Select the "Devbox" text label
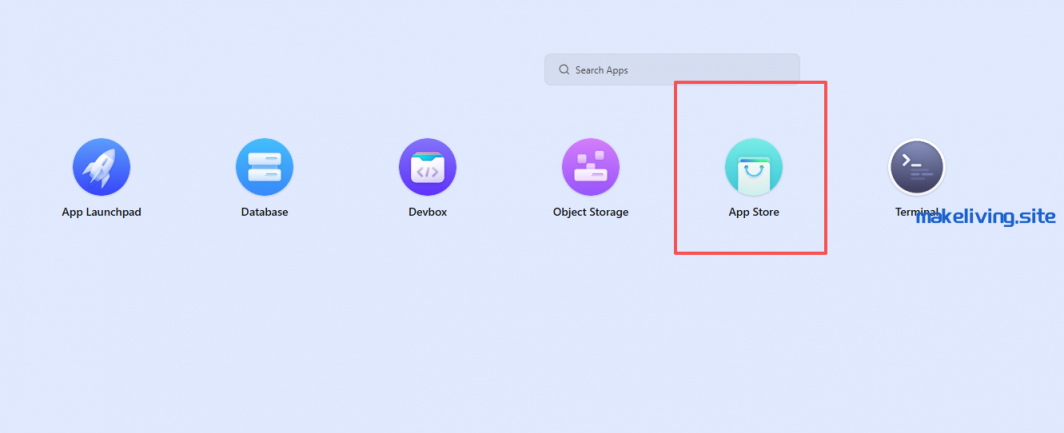Viewport: 1064px width, 433px height. click(x=427, y=212)
